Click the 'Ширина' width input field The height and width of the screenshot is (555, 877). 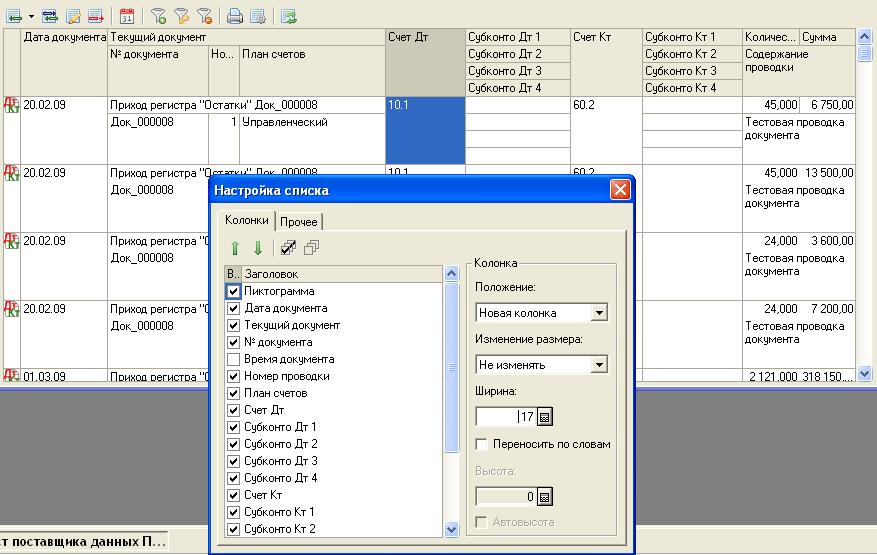point(506,416)
